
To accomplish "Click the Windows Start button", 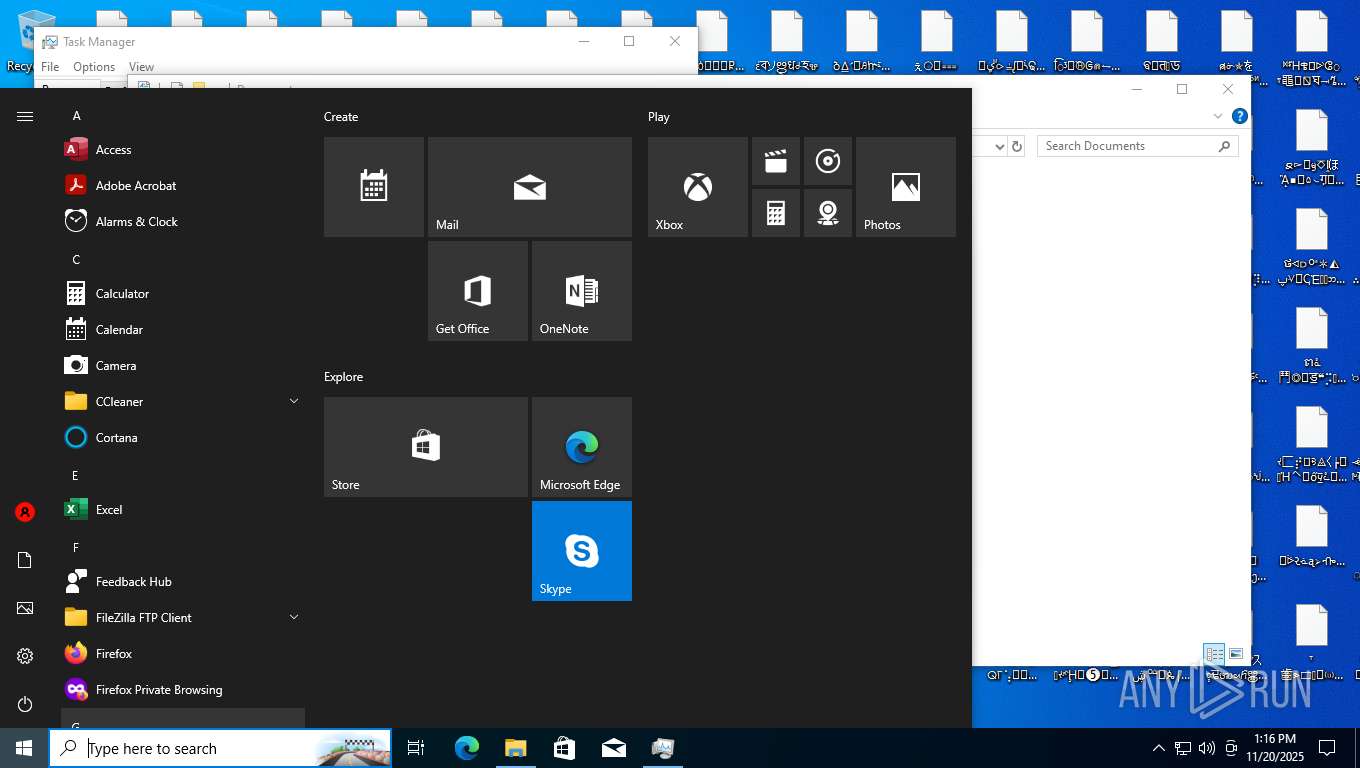I will pos(24,748).
